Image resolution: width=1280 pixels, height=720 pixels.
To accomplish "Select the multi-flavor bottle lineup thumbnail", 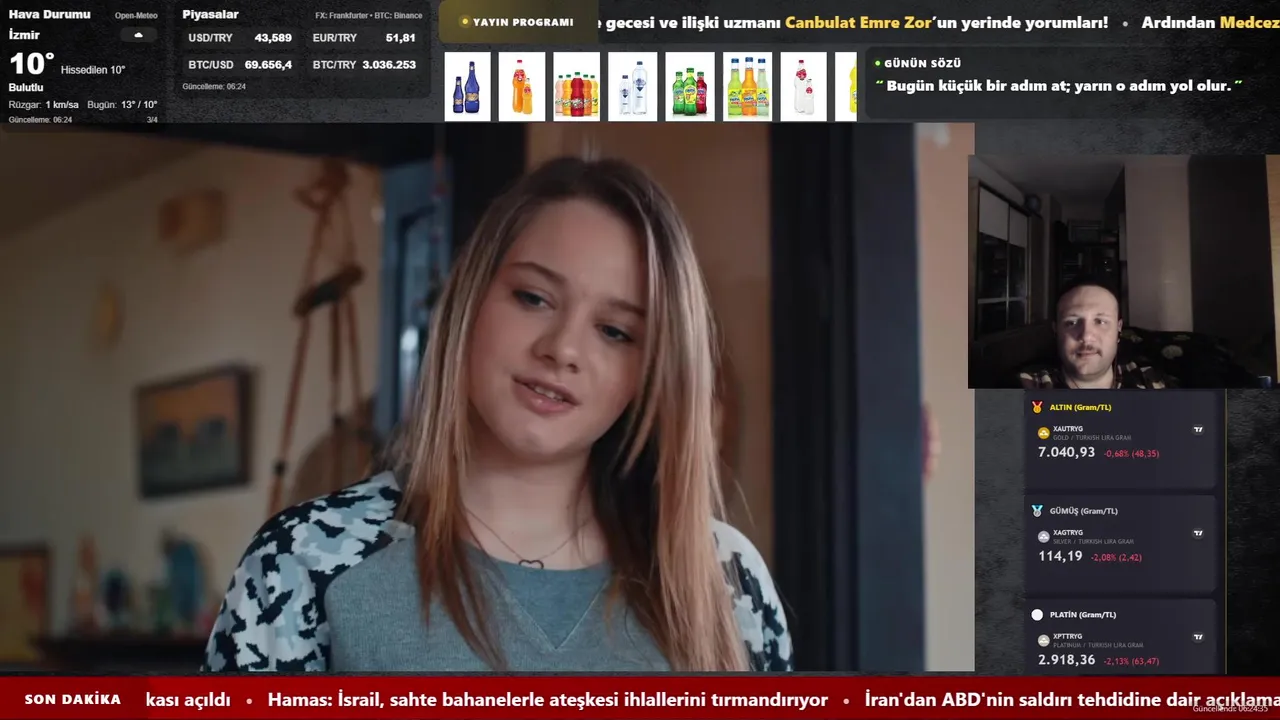I will pyautogui.click(x=577, y=87).
